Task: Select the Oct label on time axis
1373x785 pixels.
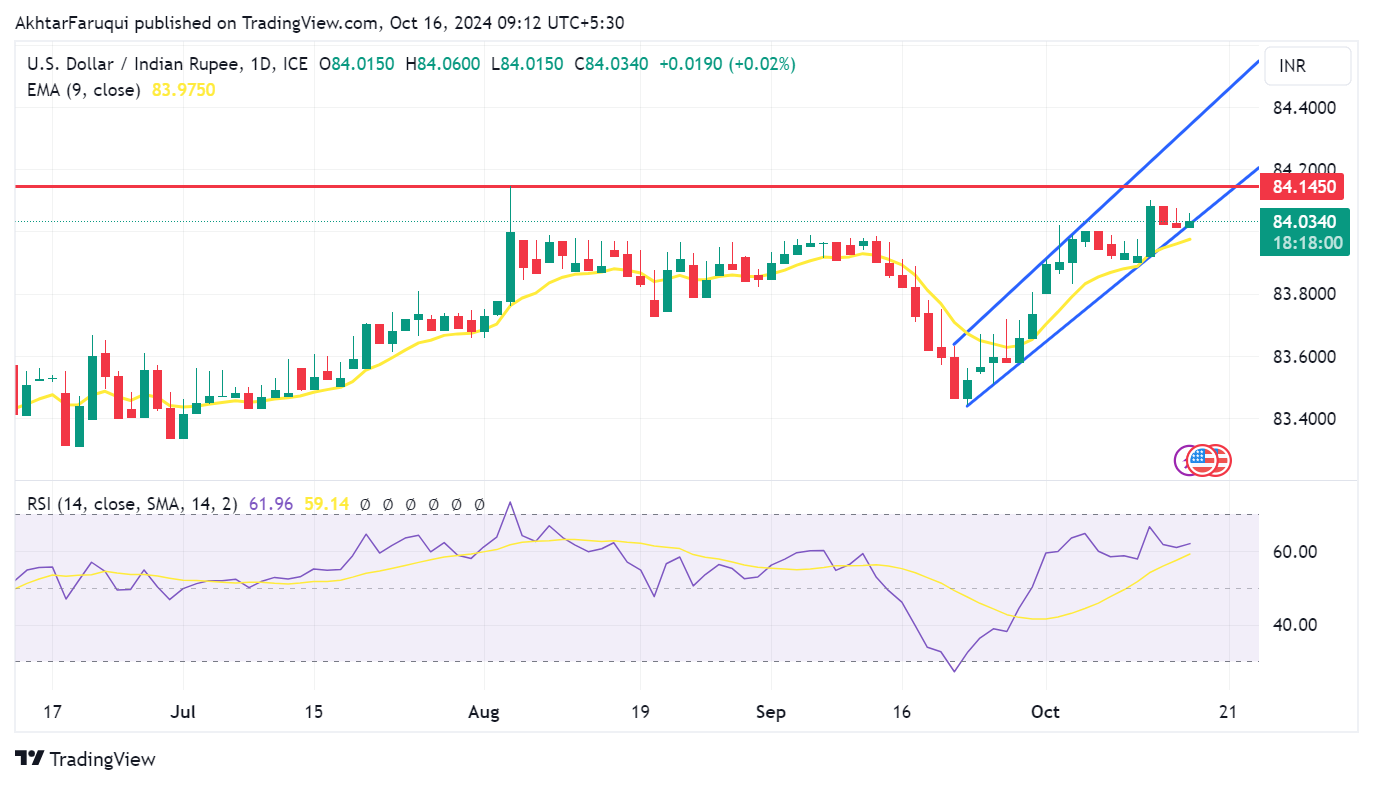Action: (x=1045, y=712)
